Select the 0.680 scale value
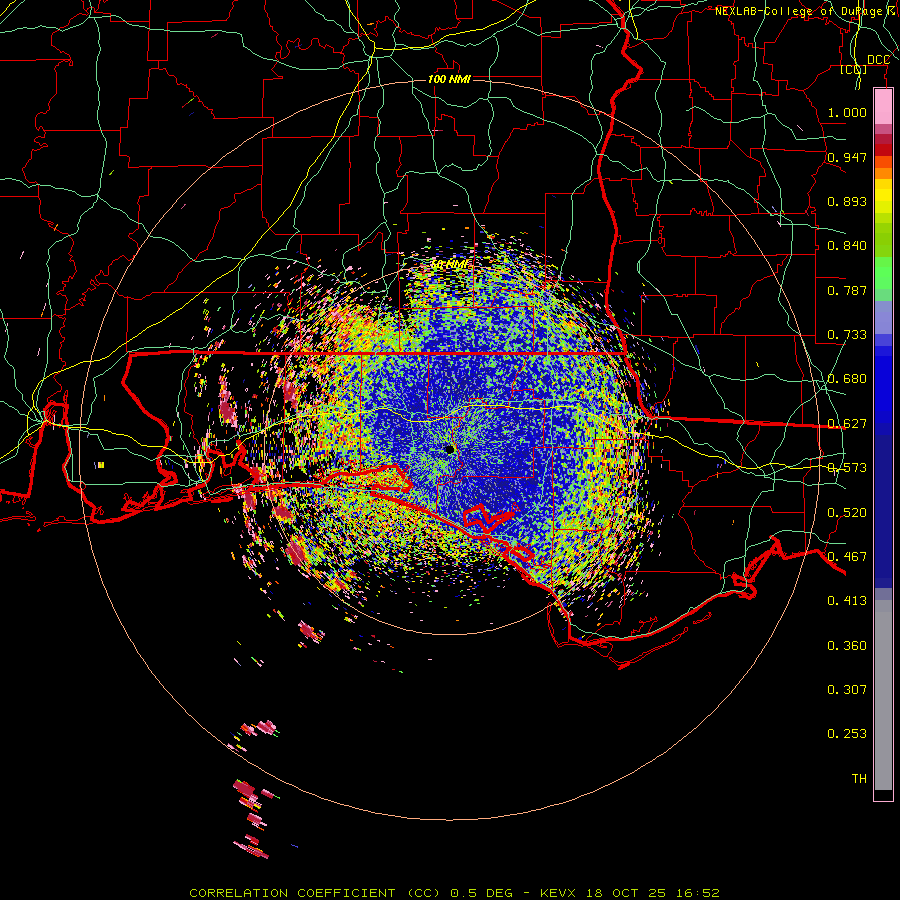The width and height of the screenshot is (900, 900). click(x=847, y=379)
